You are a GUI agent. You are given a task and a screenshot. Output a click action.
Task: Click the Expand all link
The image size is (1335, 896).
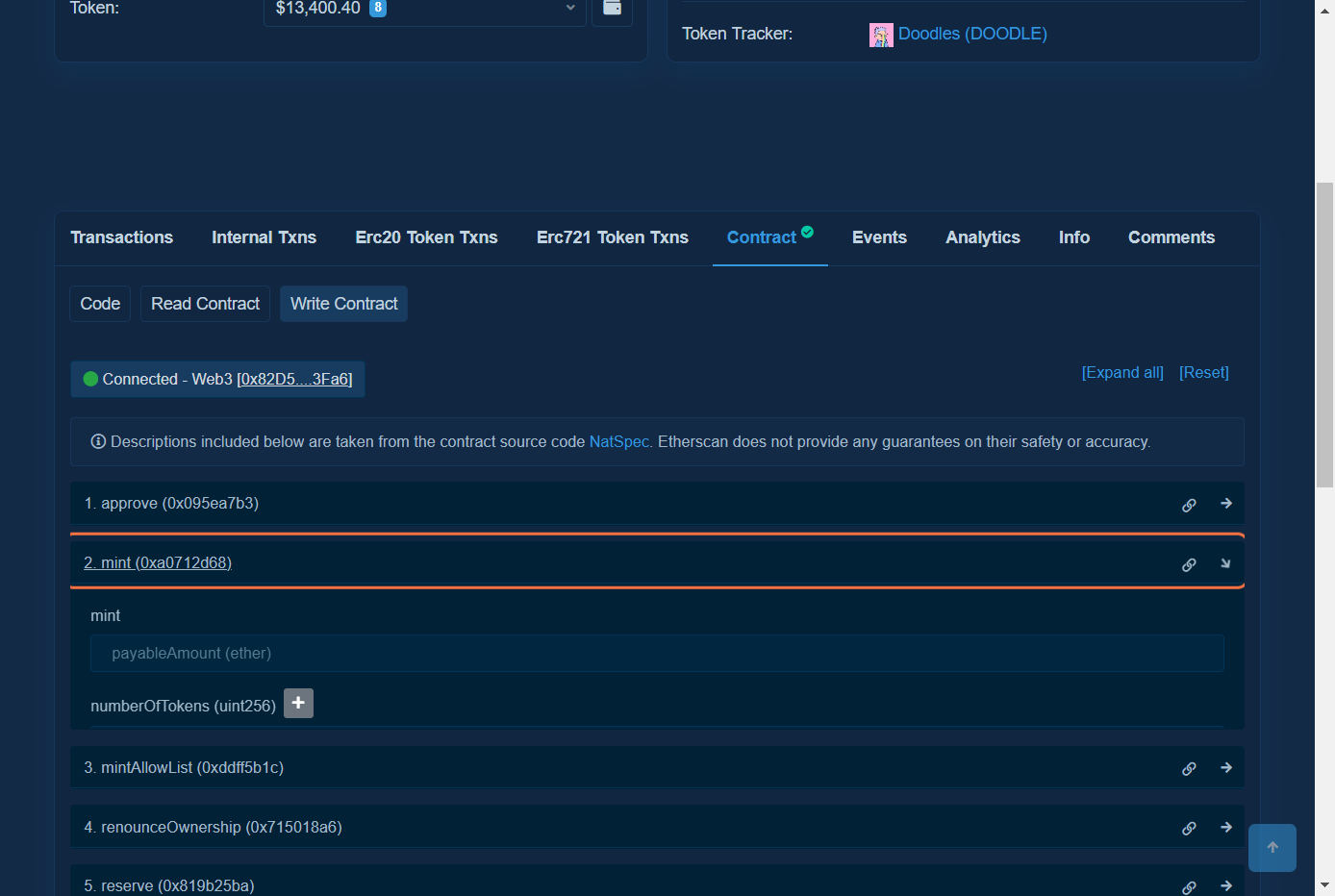1122,373
